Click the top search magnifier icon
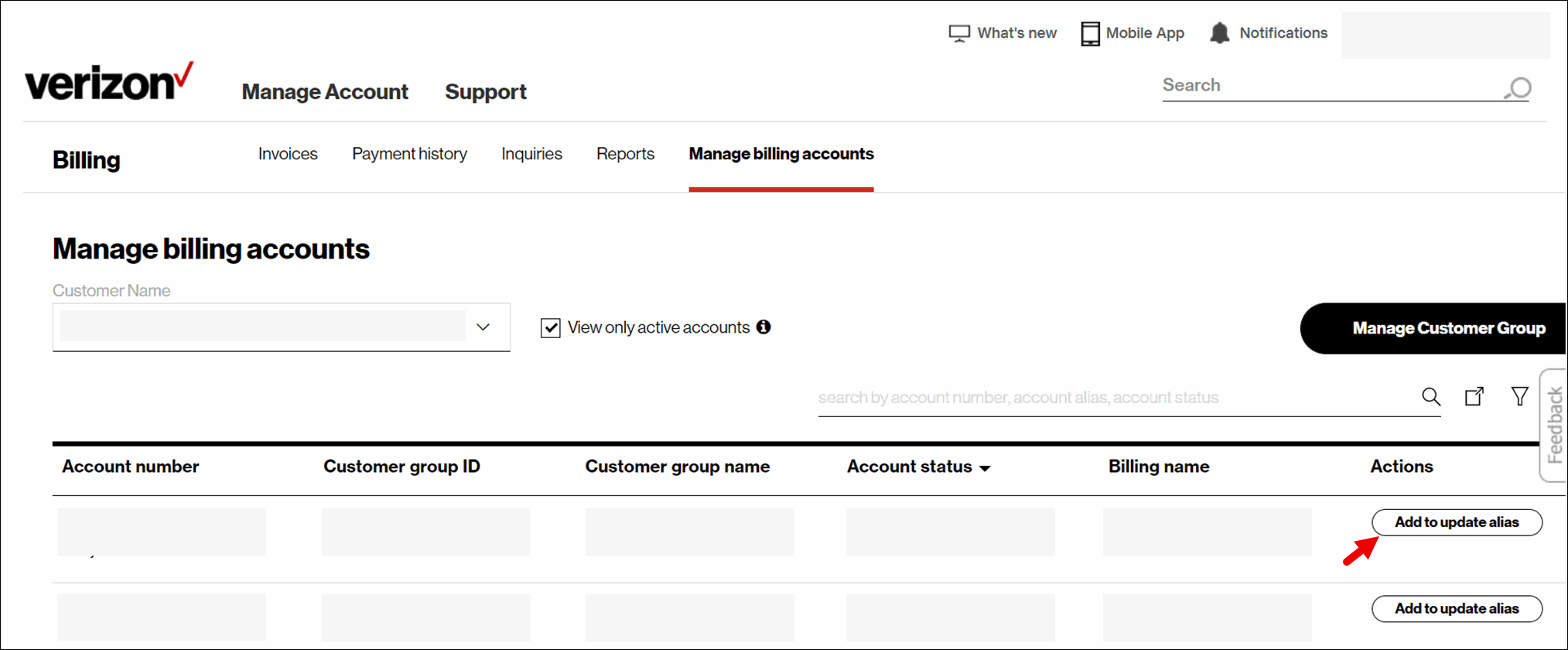This screenshot has height=650, width=1568. click(x=1518, y=87)
